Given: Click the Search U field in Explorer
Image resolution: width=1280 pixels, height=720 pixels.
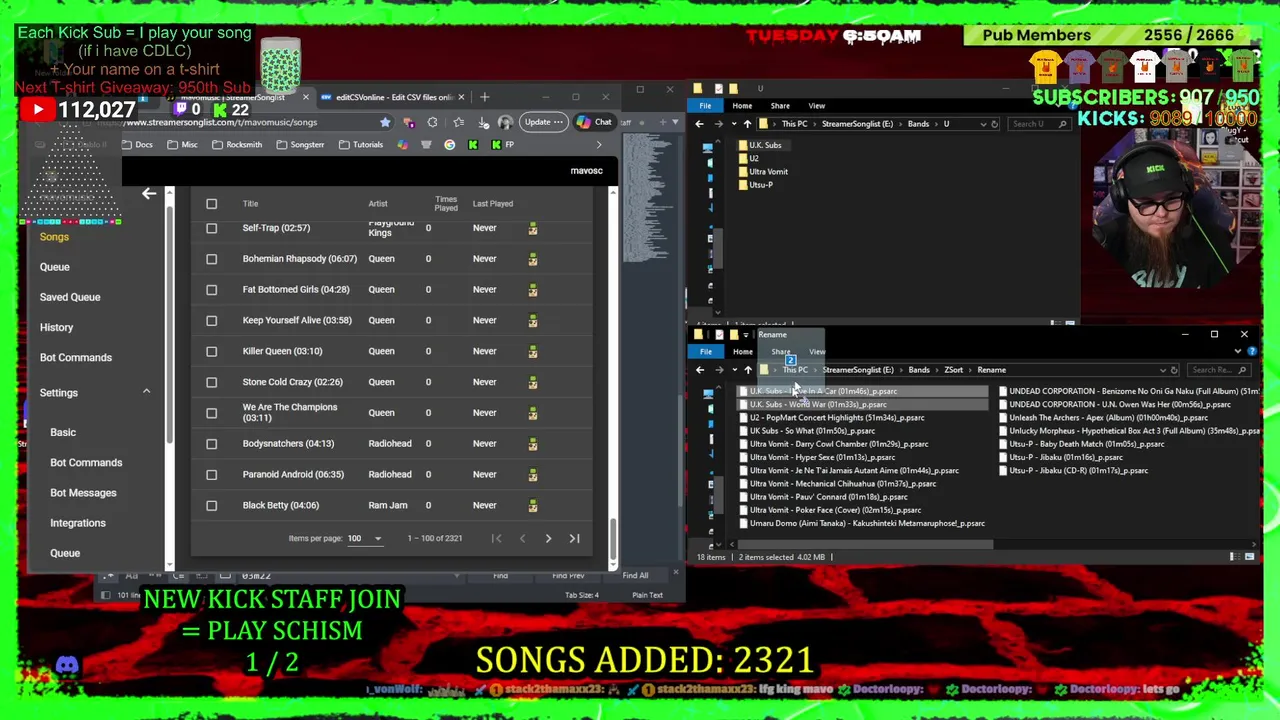Looking at the screenshot, I should tap(1038, 124).
